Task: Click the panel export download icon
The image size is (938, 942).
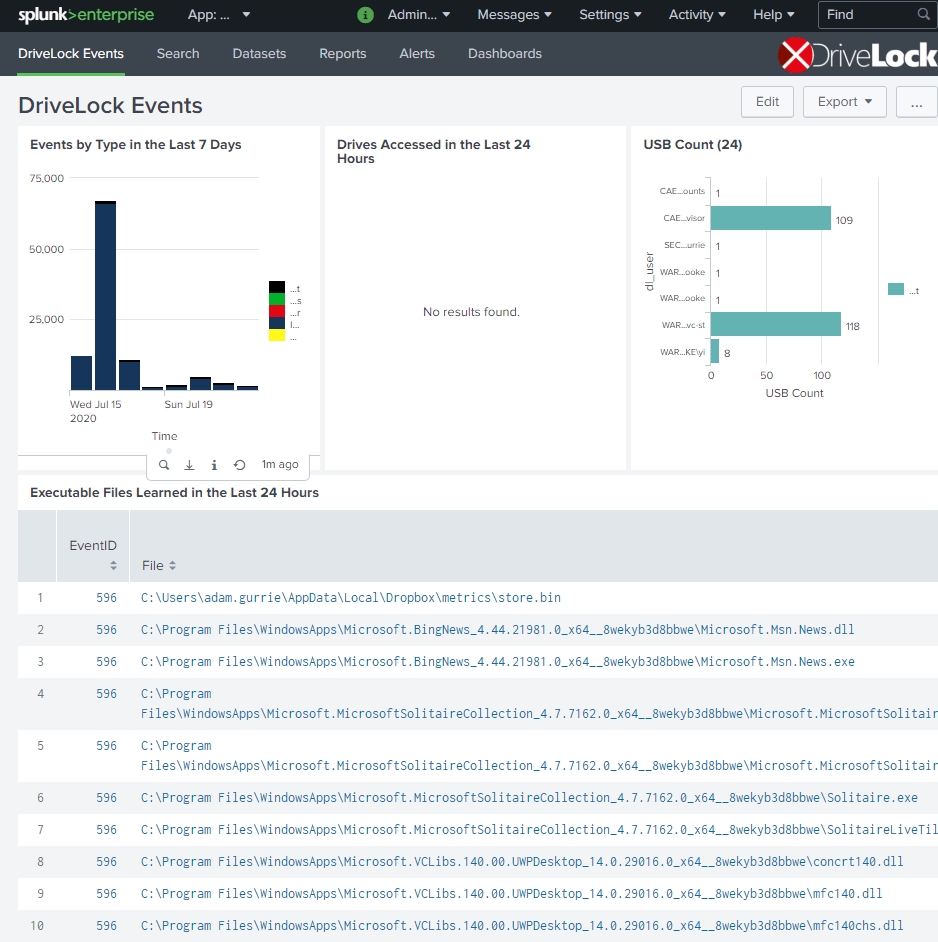Action: (x=189, y=465)
